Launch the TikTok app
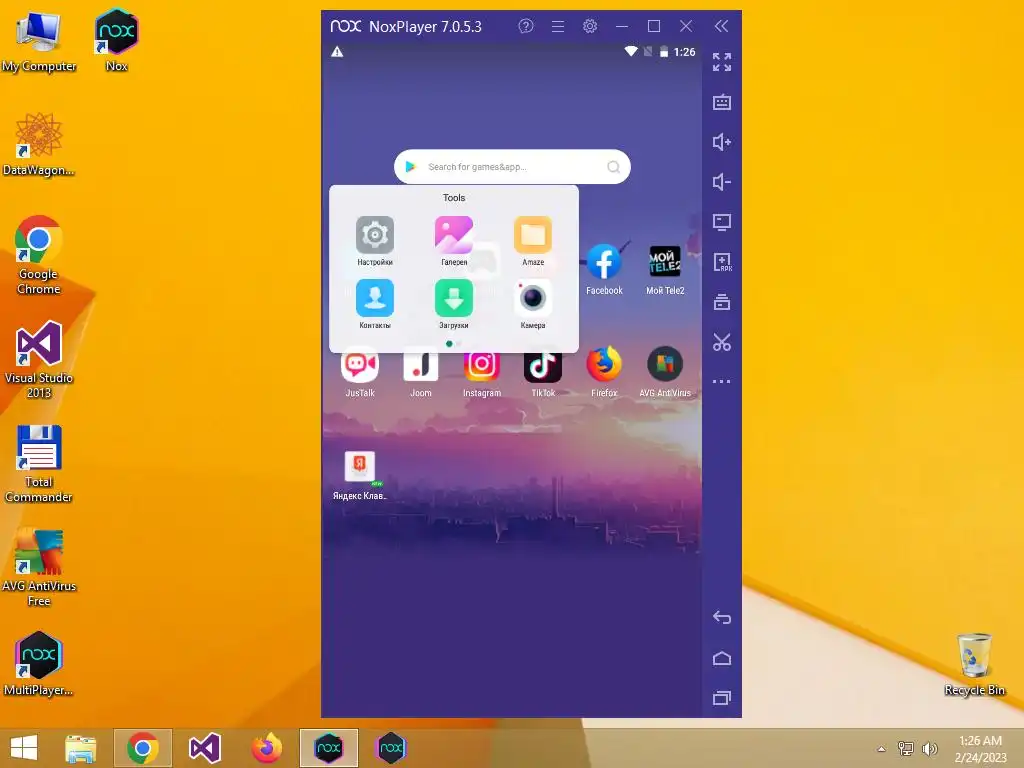The width and height of the screenshot is (1024, 768). point(543,372)
